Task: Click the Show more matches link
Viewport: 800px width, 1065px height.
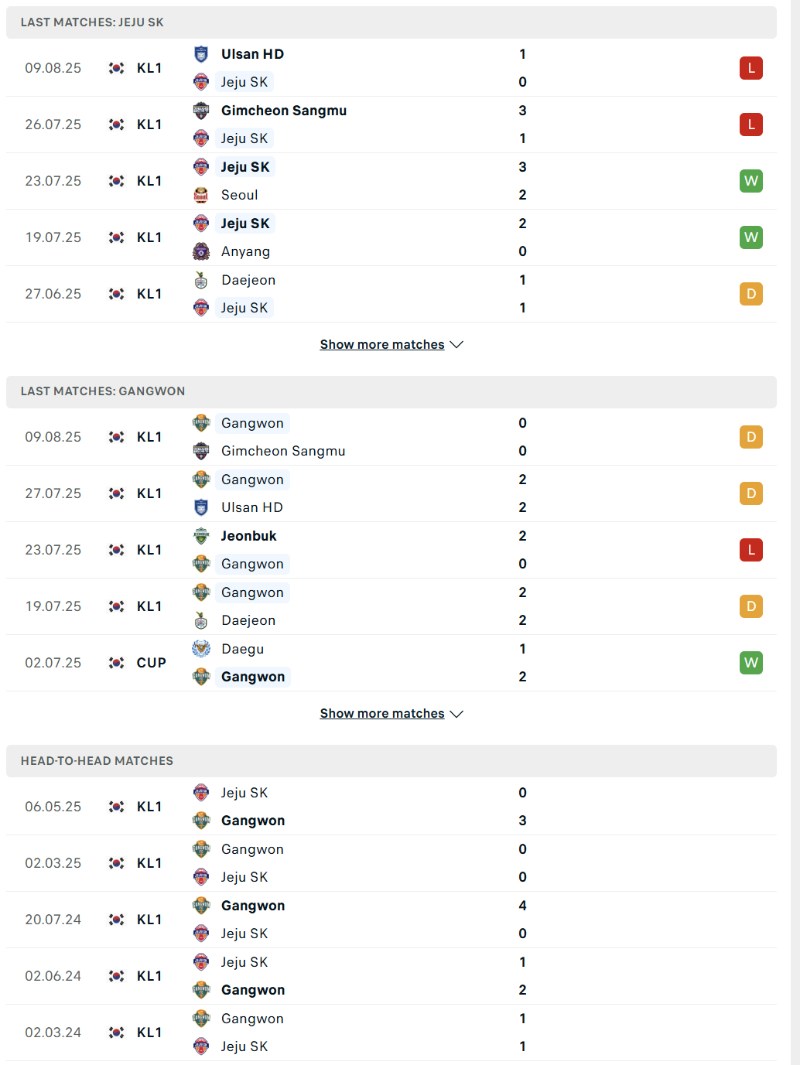Action: (381, 344)
